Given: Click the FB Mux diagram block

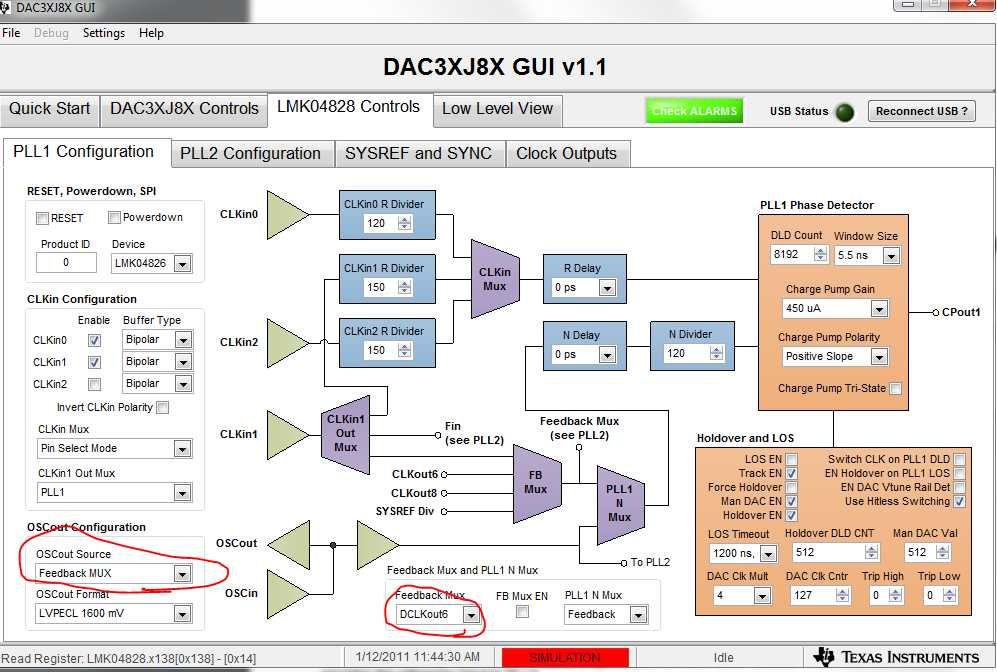Looking at the screenshot, I should coord(537,483).
